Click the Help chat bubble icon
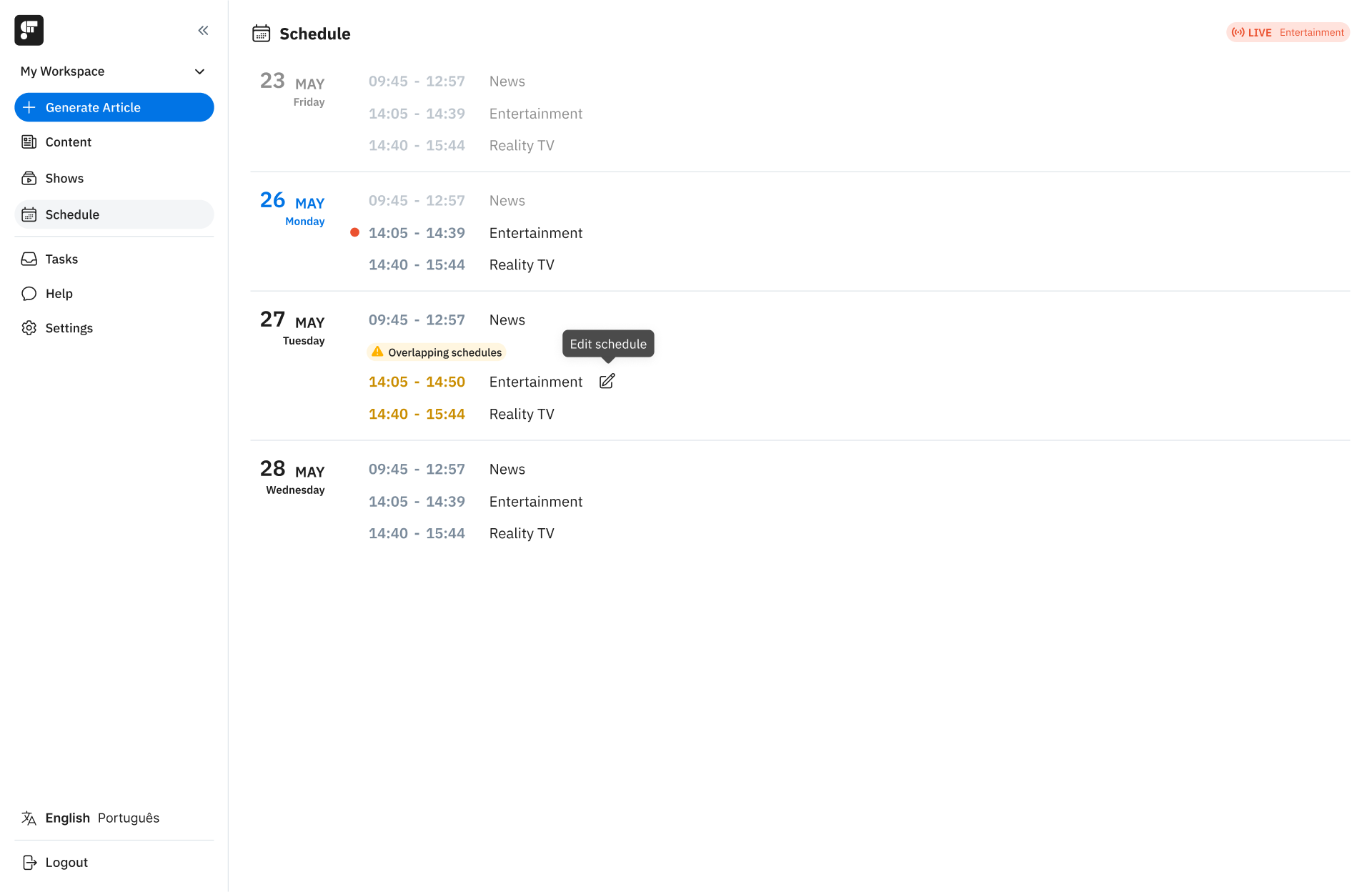This screenshot has height=892, width=1372. coord(29,294)
